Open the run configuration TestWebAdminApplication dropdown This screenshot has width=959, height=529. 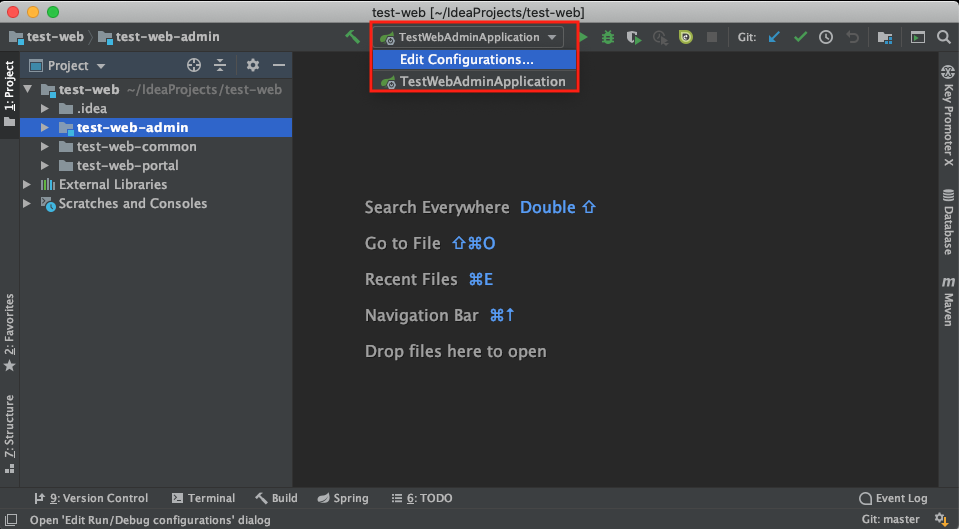pos(468,37)
